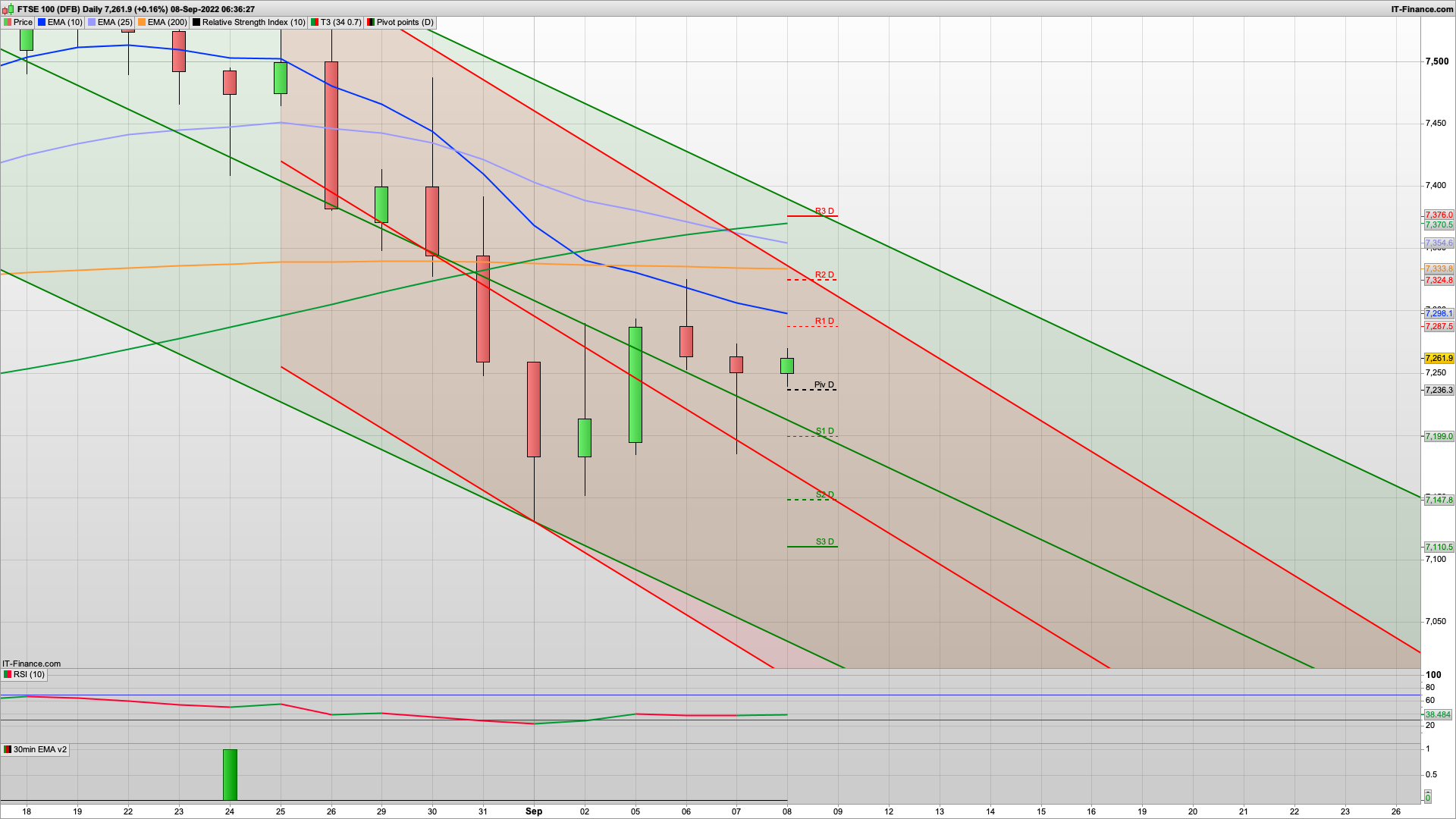This screenshot has height=819, width=1456.
Task: Click the green 7,110.5 price tag
Action: point(1439,547)
